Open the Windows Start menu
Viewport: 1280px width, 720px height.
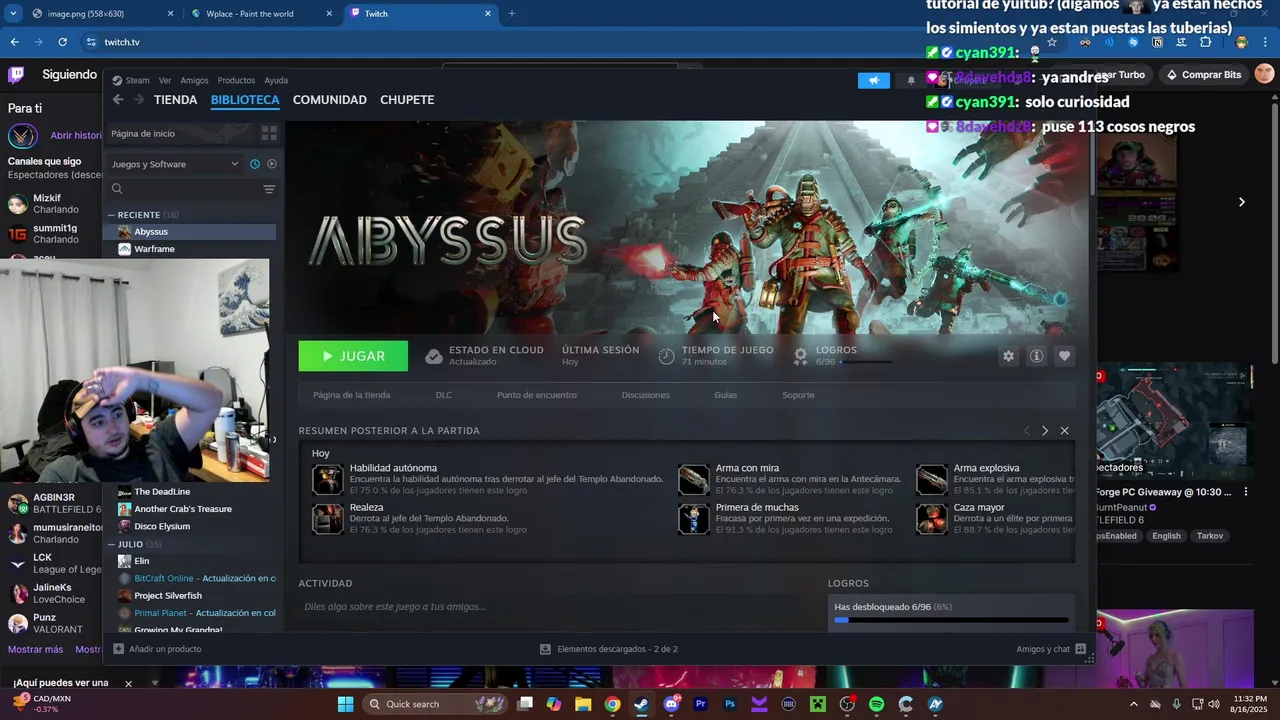(x=345, y=704)
